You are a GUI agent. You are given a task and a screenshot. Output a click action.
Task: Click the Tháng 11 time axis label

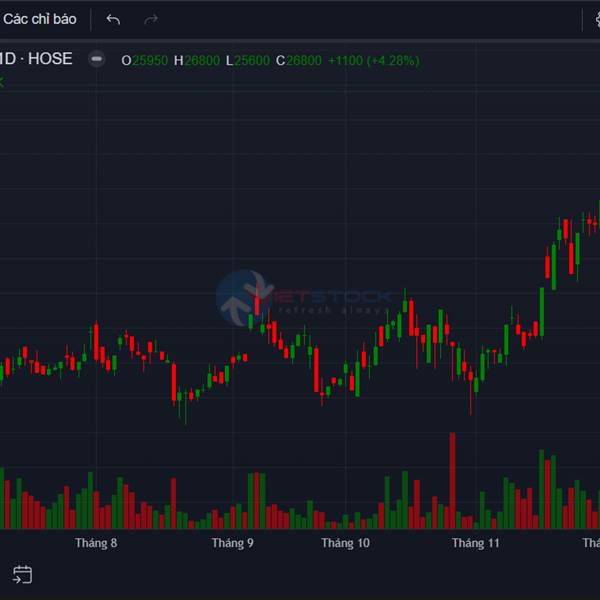pos(476,543)
